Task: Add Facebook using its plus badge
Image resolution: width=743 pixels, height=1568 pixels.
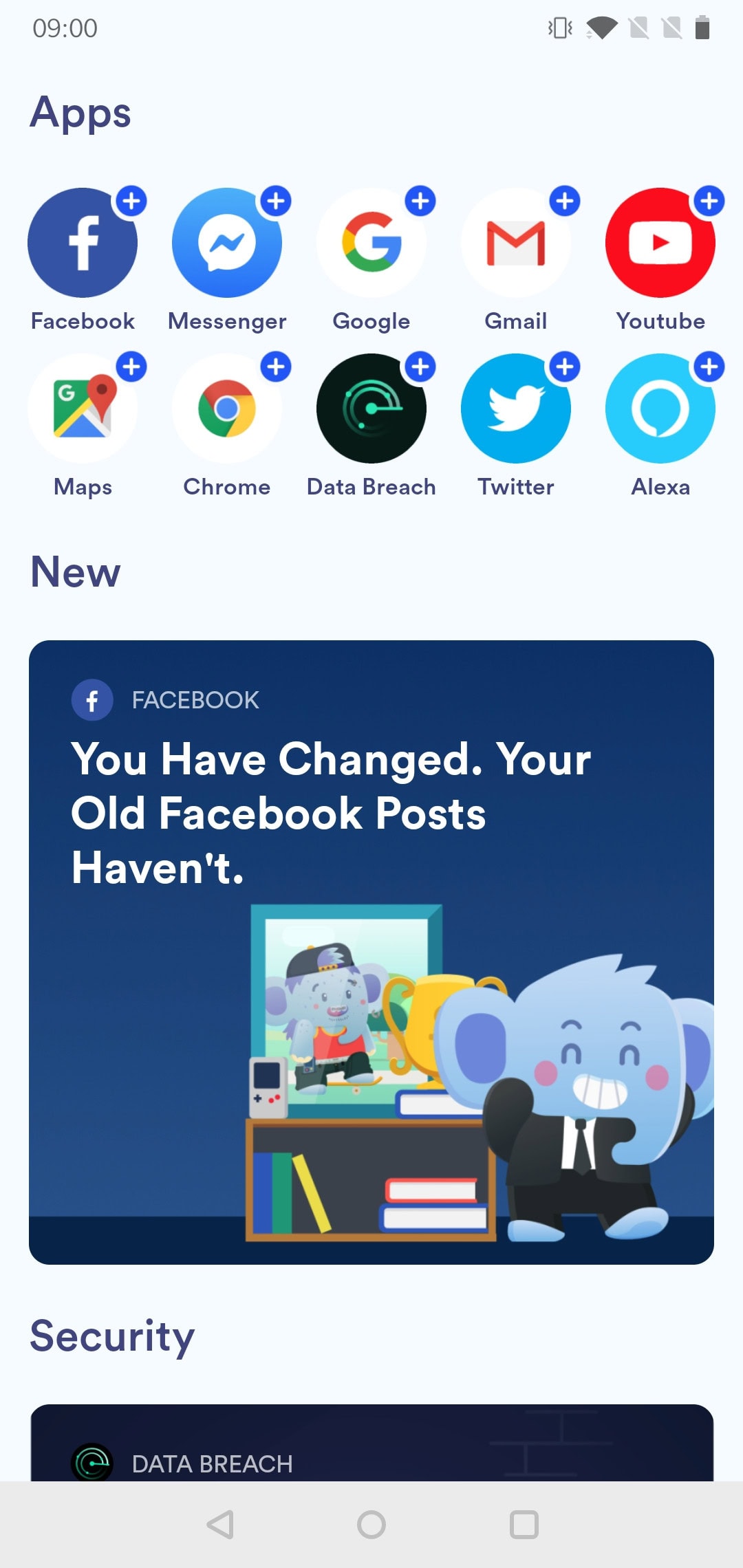Action: pyautogui.click(x=131, y=202)
